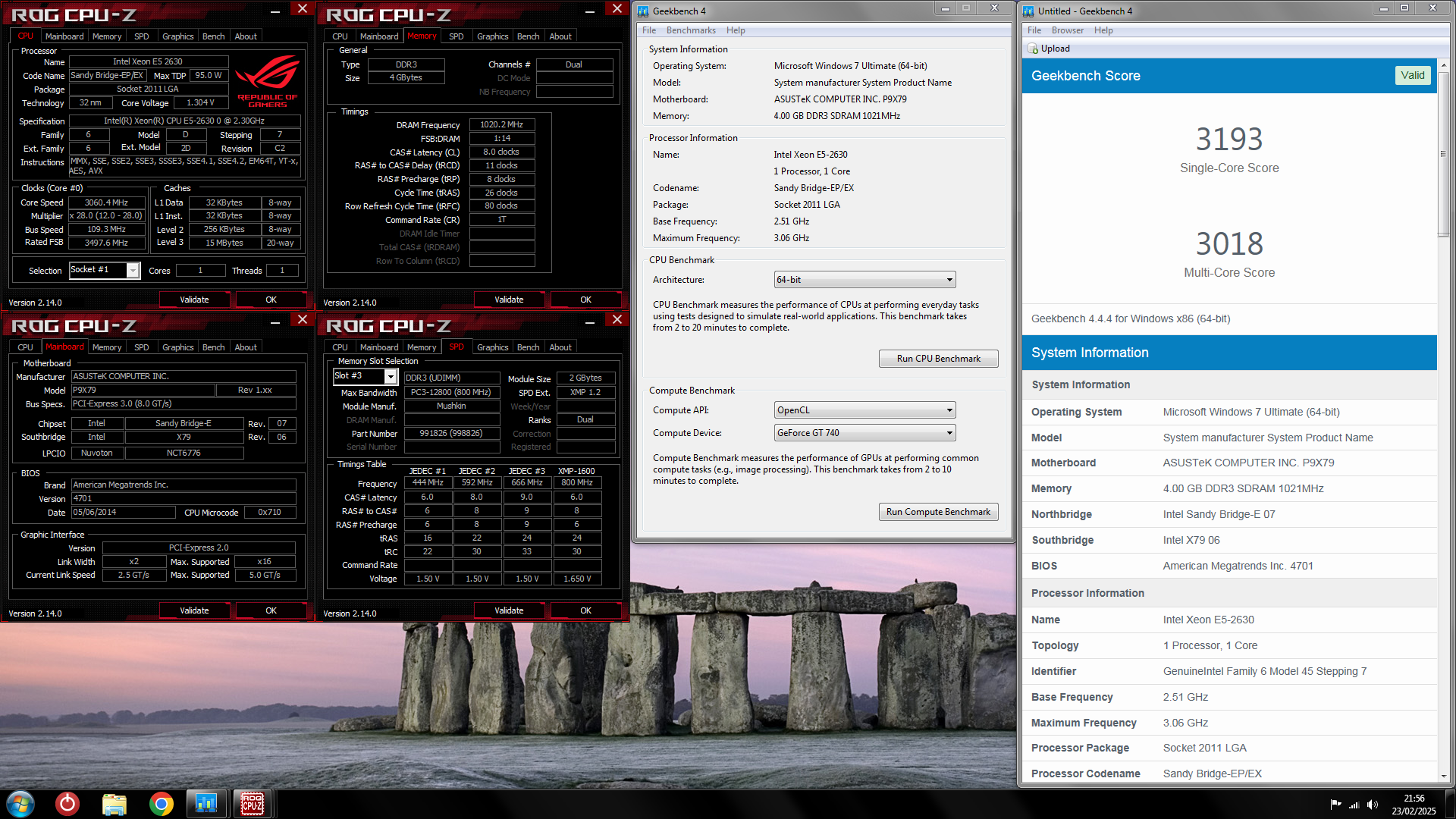Screen dimensions: 1456x819
Task: Click Show desktop strip at taskbar end
Action: (1449, 804)
